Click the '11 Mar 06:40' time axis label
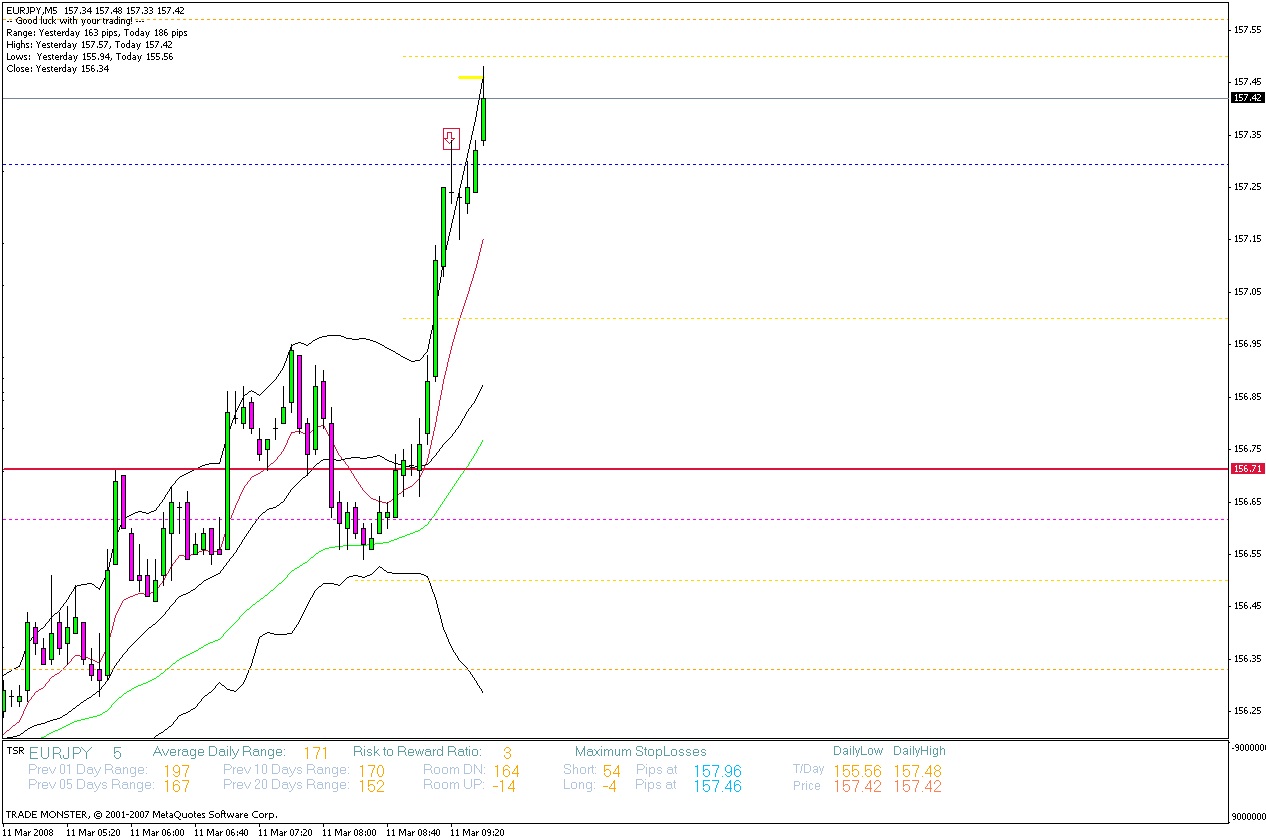 [222, 831]
